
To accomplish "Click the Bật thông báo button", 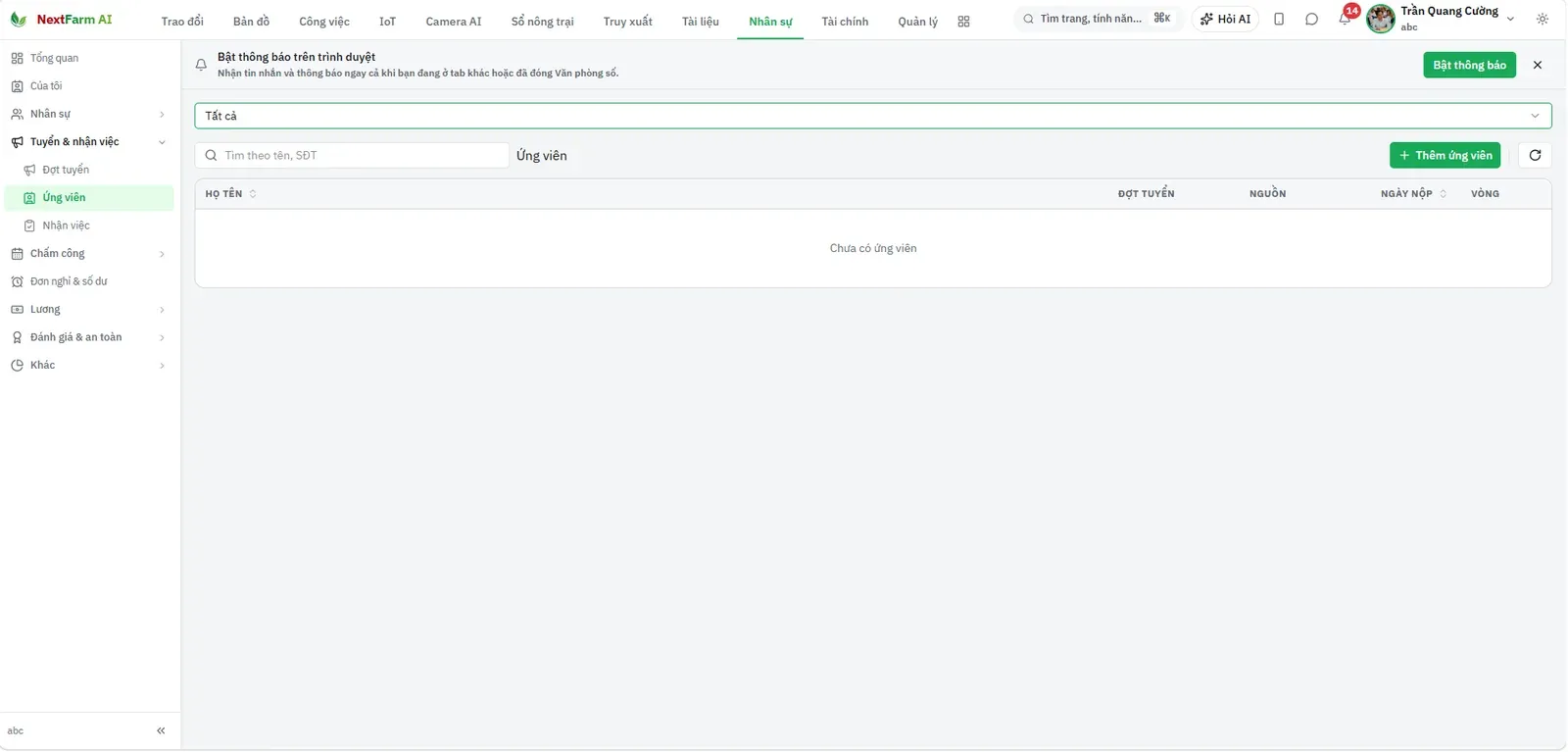I will click(x=1469, y=65).
